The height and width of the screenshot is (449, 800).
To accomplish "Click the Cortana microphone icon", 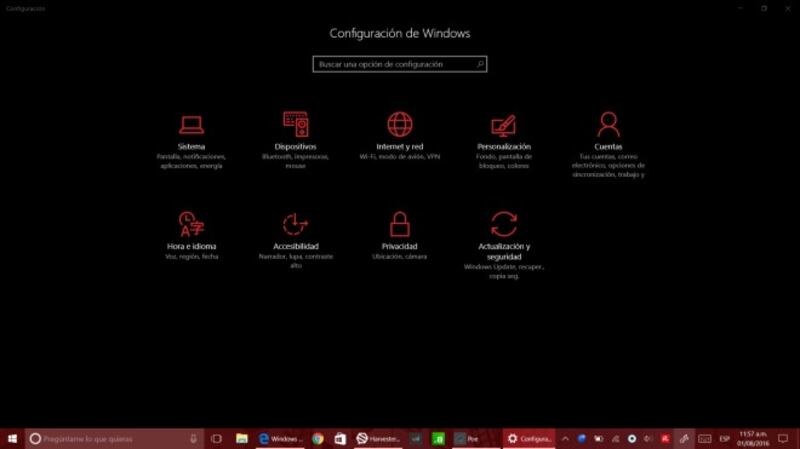I will [x=193, y=438].
